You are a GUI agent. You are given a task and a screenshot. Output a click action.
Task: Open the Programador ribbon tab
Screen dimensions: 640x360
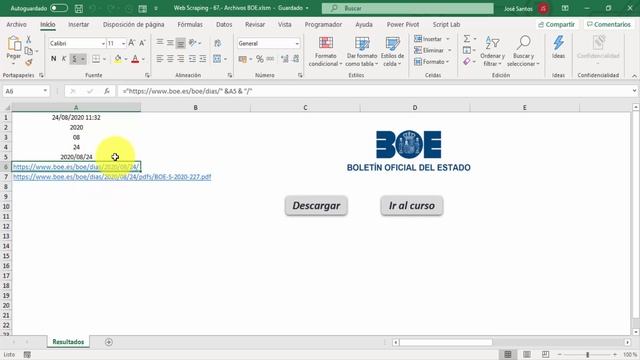323,24
